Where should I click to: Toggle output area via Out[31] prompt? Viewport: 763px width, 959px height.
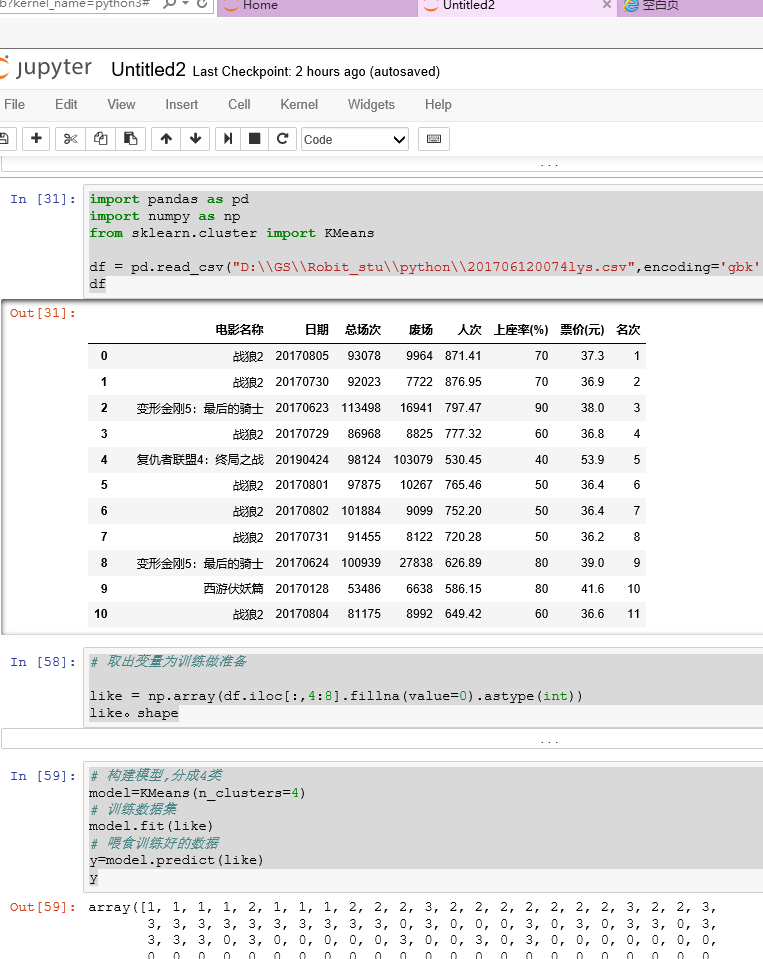pos(43,313)
